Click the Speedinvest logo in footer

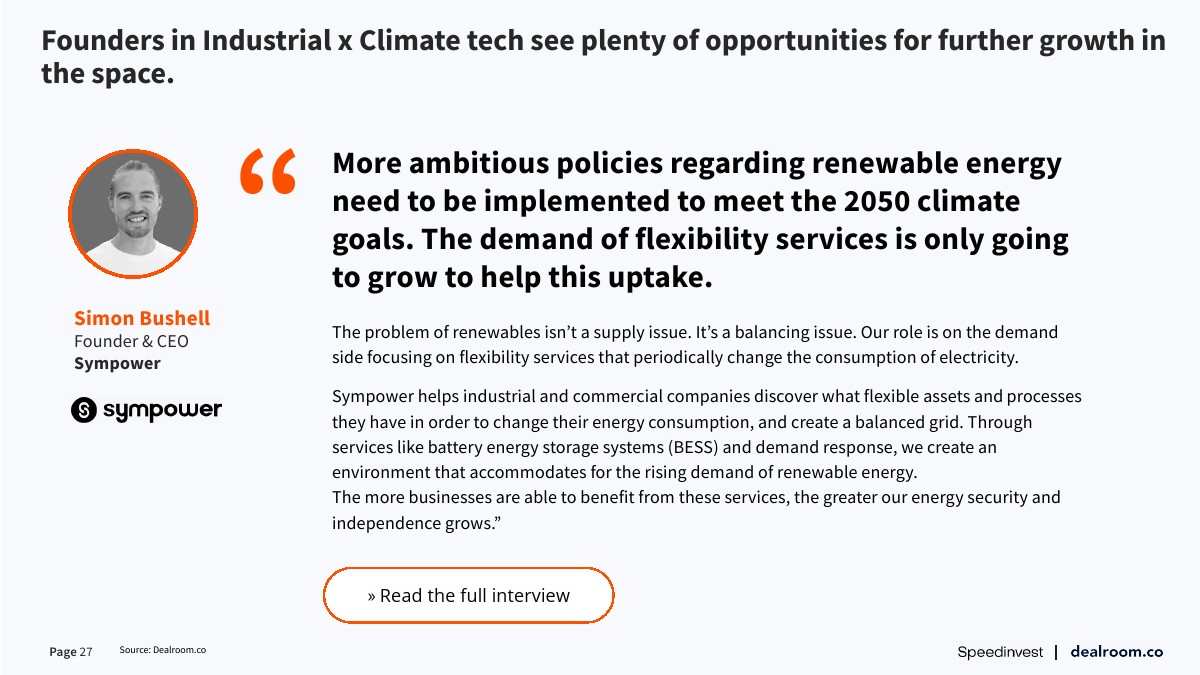coord(1000,652)
